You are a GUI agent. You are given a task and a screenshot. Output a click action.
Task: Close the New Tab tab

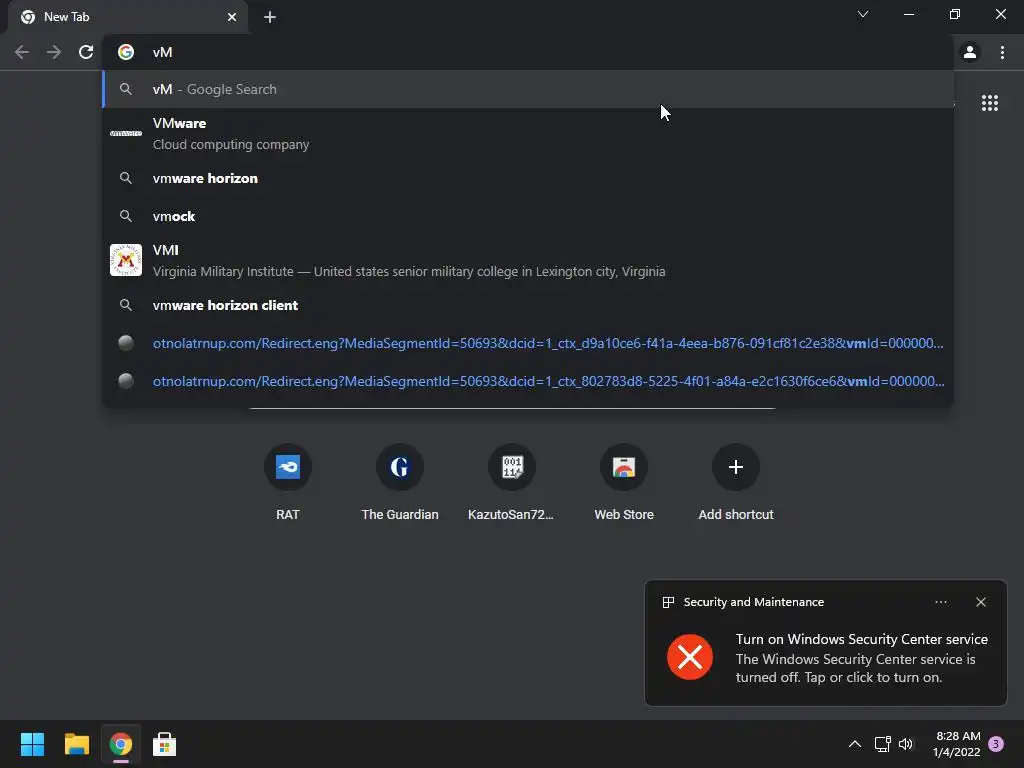232,18
